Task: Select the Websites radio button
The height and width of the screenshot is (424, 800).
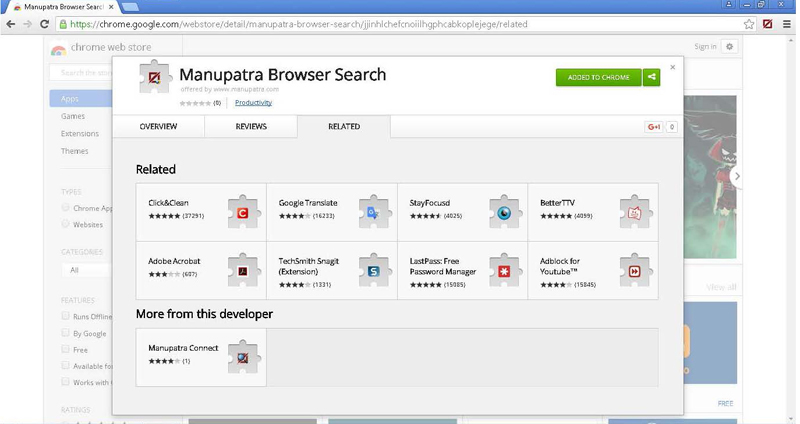Action: (65, 224)
